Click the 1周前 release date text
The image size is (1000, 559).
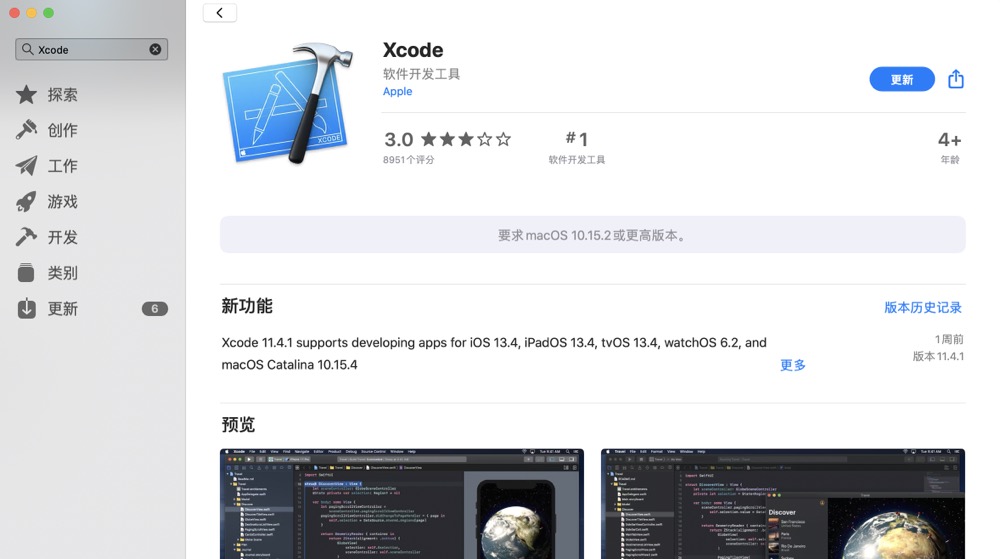click(949, 339)
